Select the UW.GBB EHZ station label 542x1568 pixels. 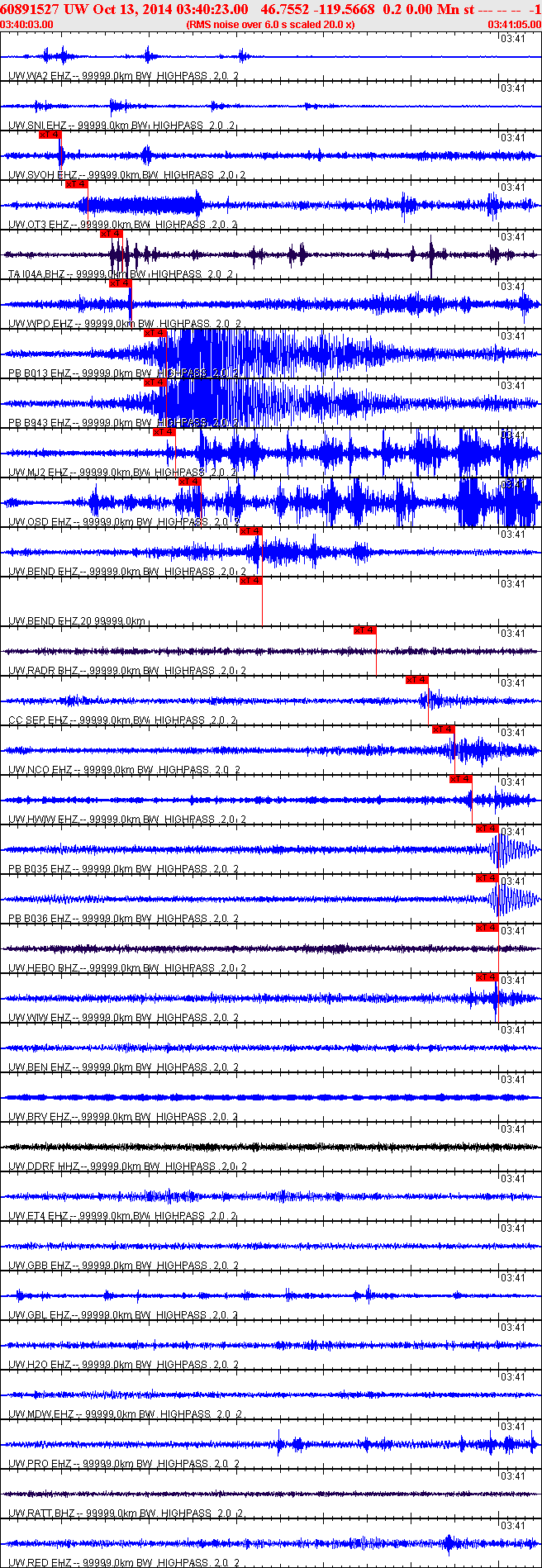[x=124, y=1266]
